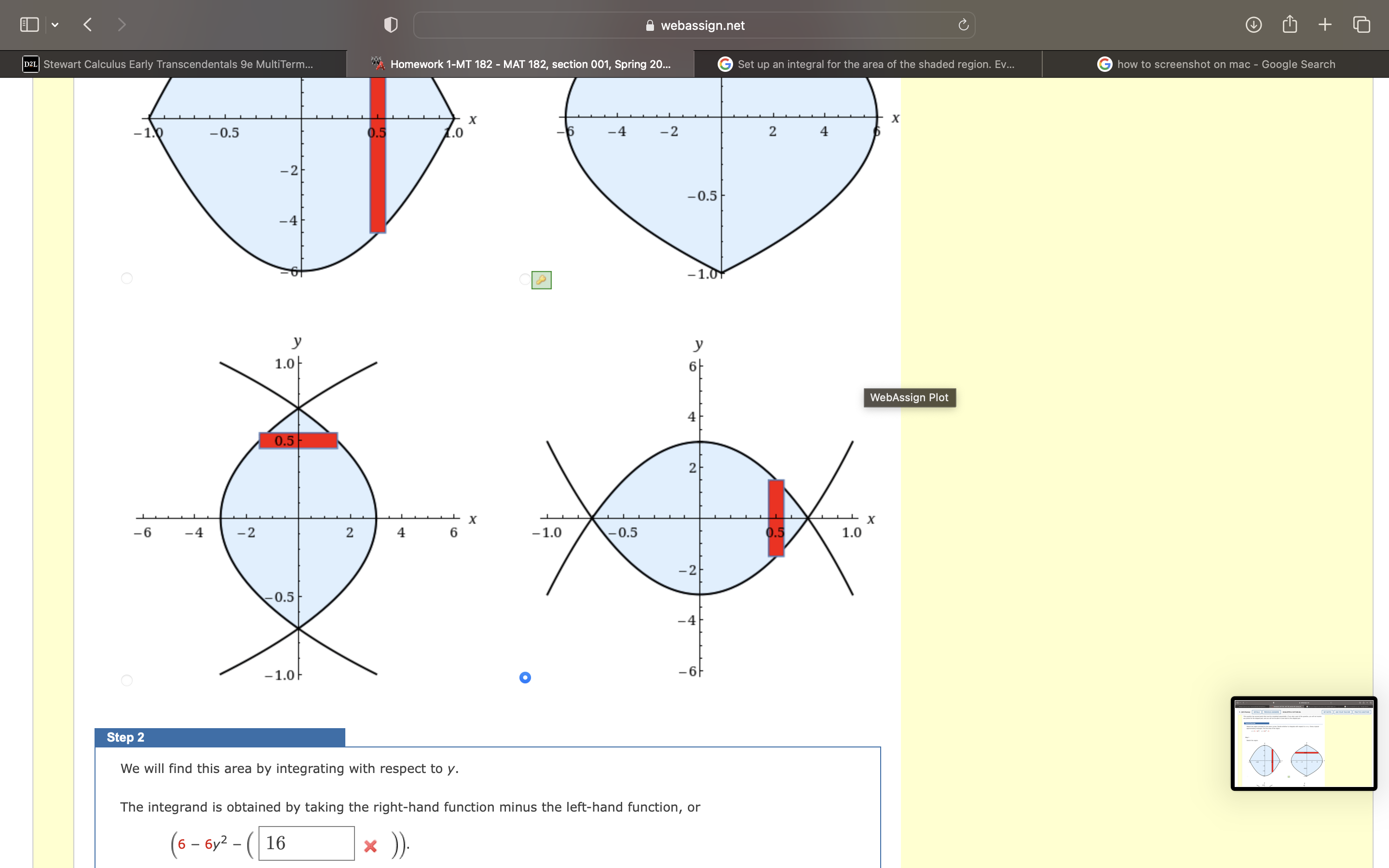Click the answer field containing 16
1389x868 pixels.
pos(307,843)
